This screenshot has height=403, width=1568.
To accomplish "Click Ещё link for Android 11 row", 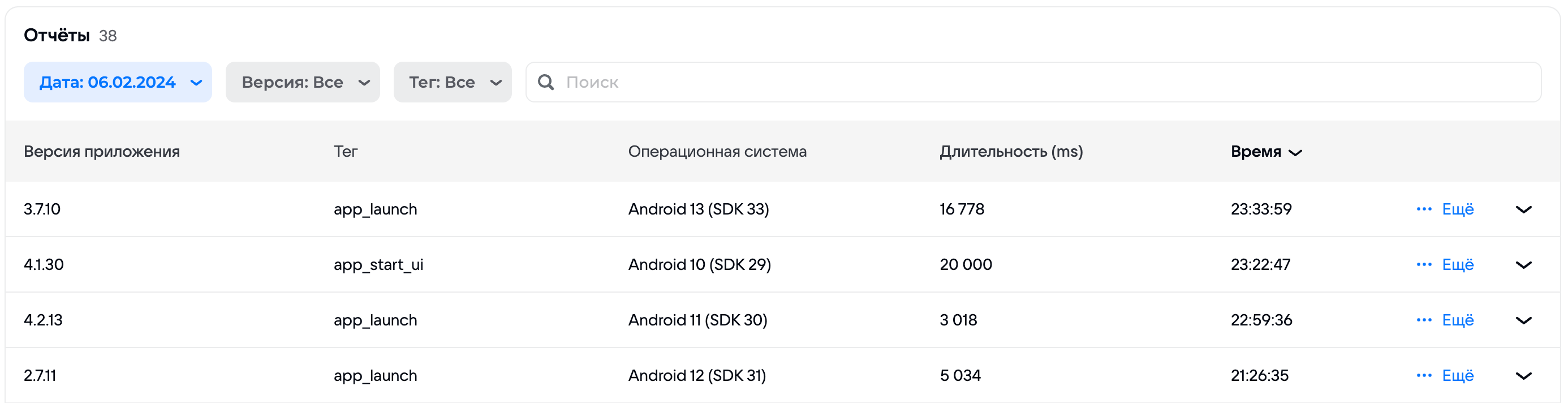I will [x=1458, y=320].
